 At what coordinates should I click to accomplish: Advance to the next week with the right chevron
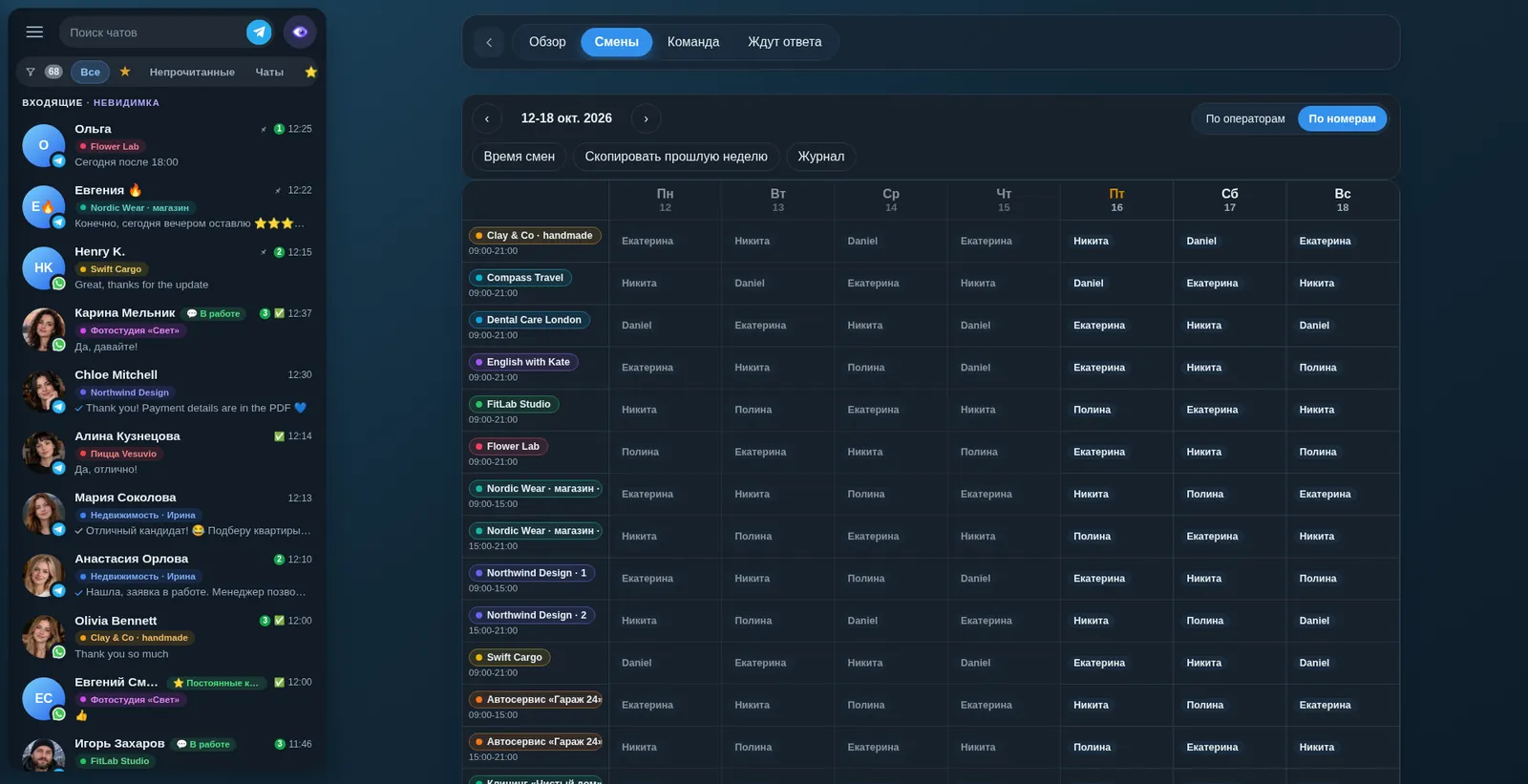pyautogui.click(x=647, y=118)
